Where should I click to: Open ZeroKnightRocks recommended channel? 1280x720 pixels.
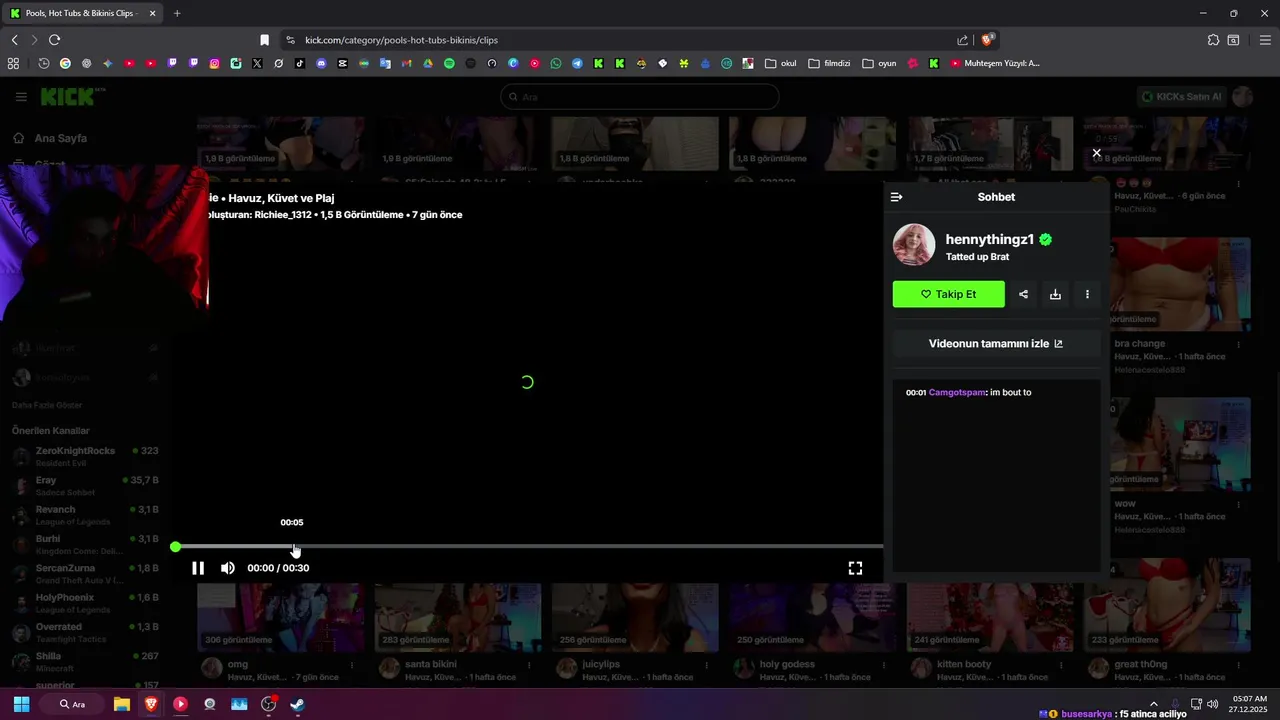coord(85,457)
